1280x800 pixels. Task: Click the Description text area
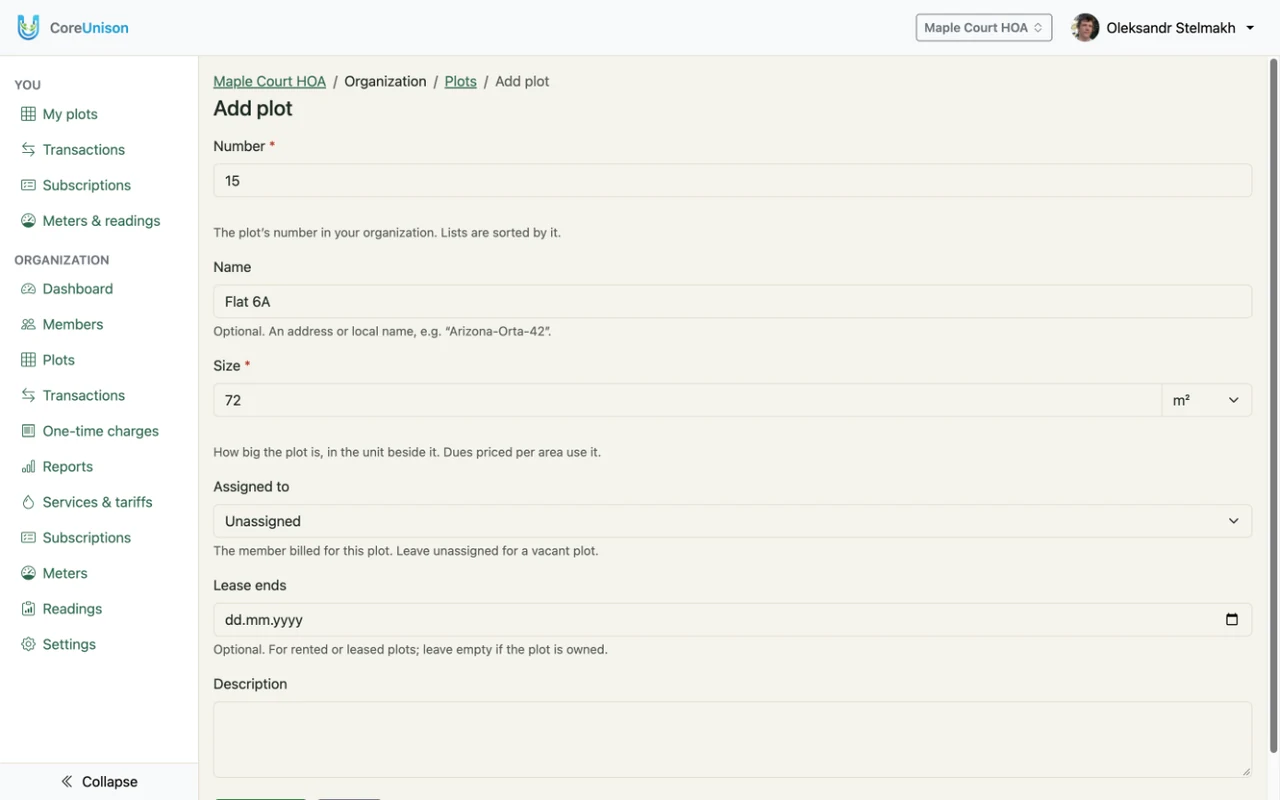tap(732, 740)
